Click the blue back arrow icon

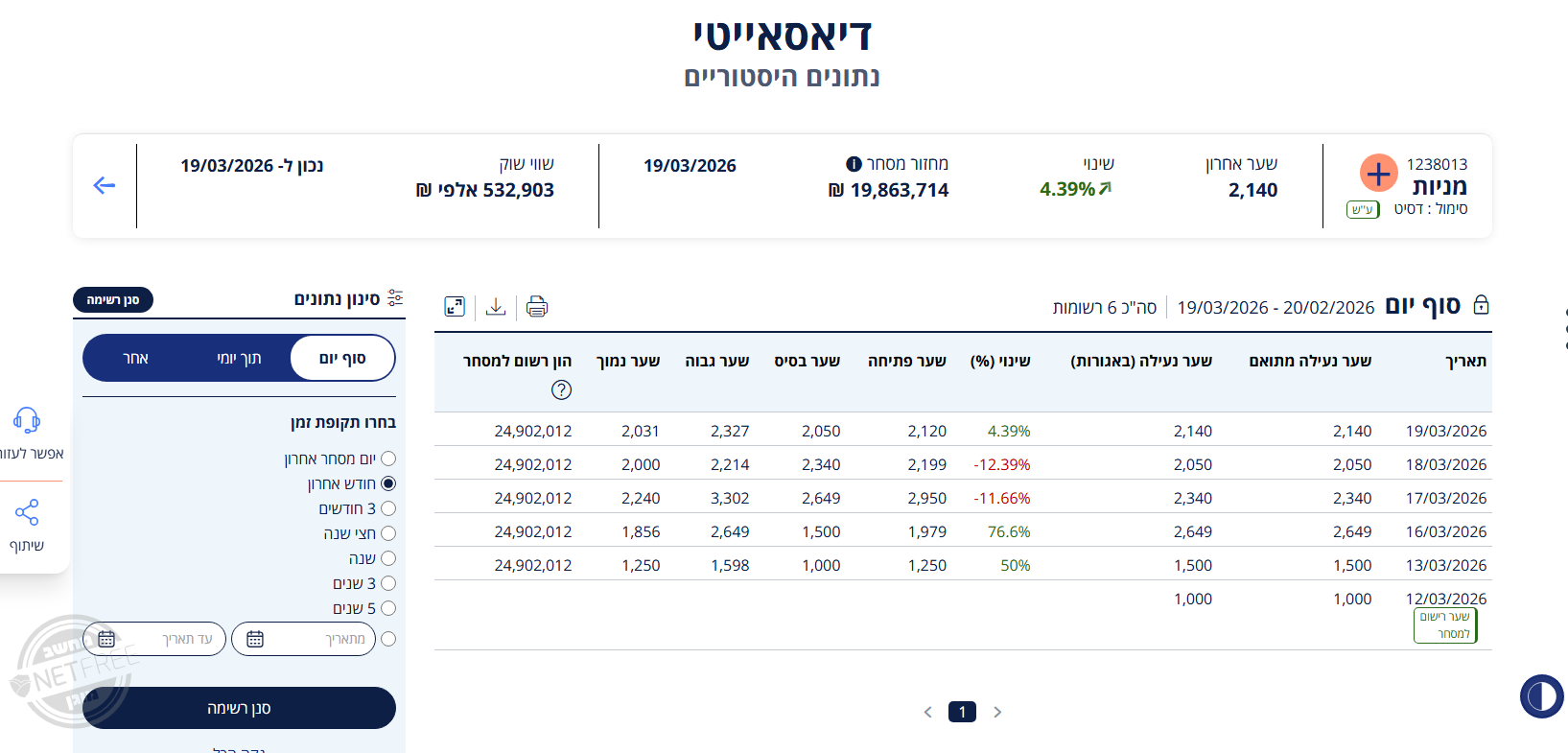tap(105, 185)
